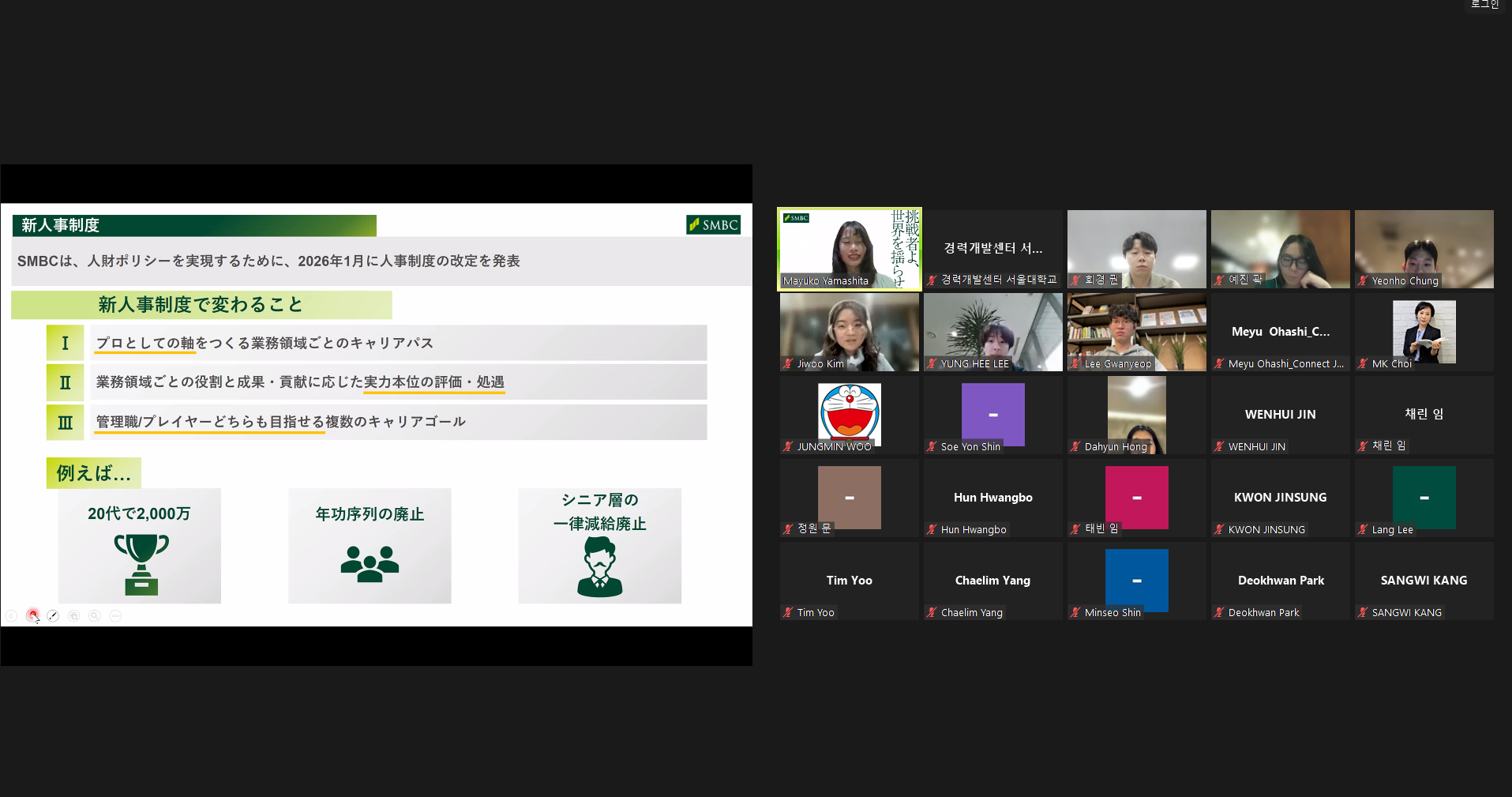Click muted mic icon next to Lee Gwanyeop
The width and height of the screenshot is (1512, 797).
pos(1076,363)
